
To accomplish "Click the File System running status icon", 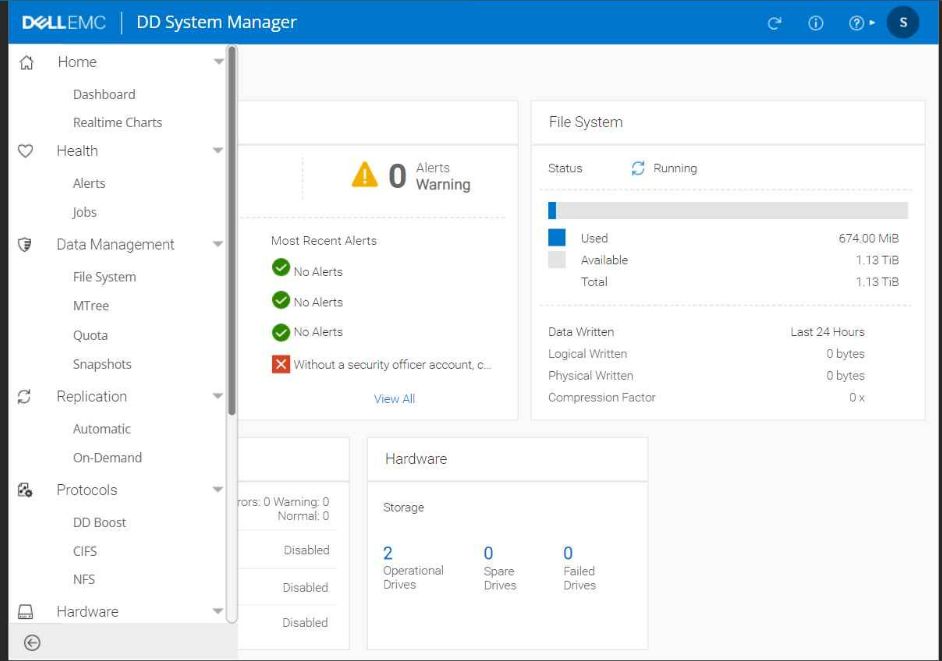I will point(638,168).
